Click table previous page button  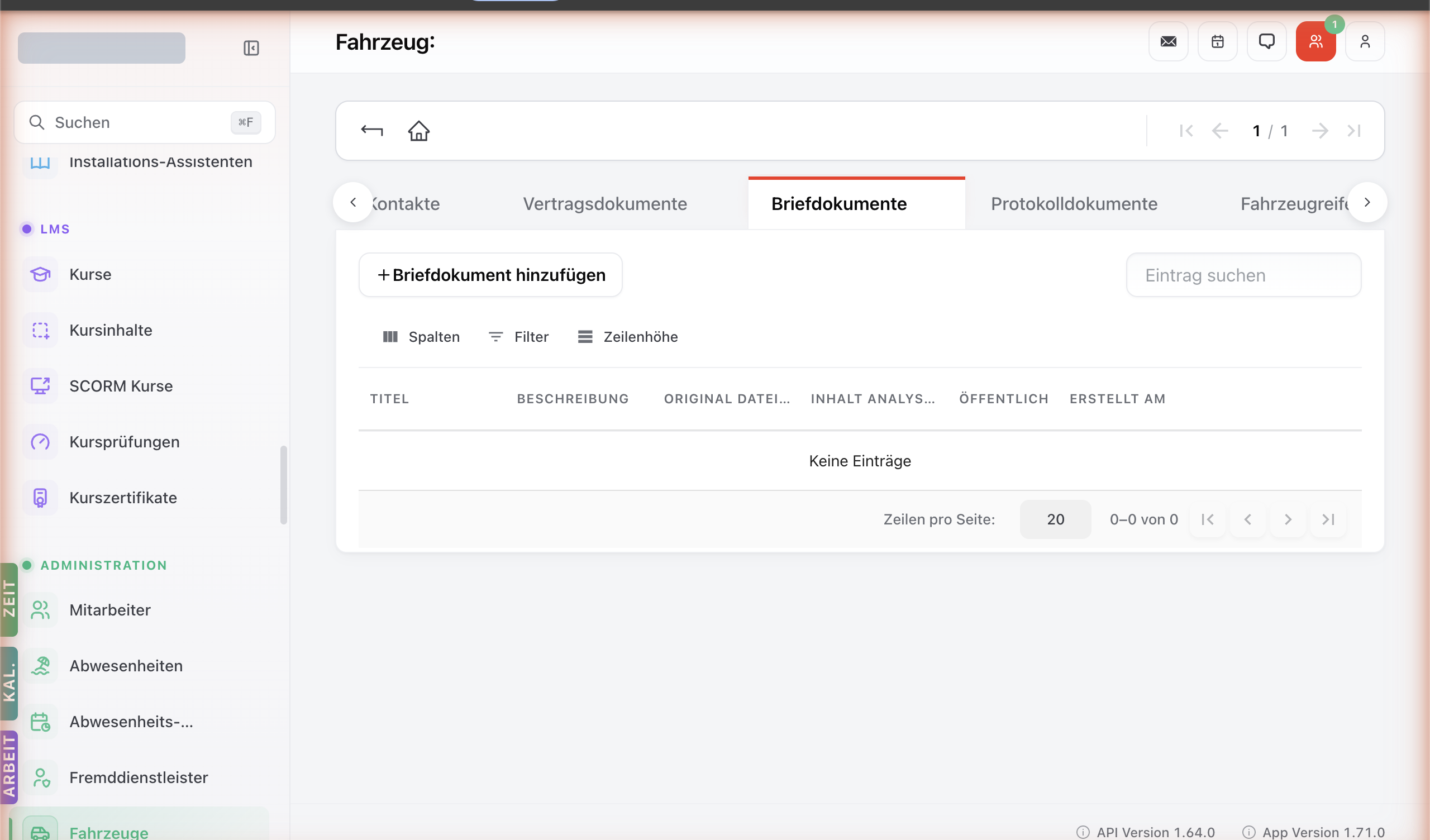(x=1247, y=519)
